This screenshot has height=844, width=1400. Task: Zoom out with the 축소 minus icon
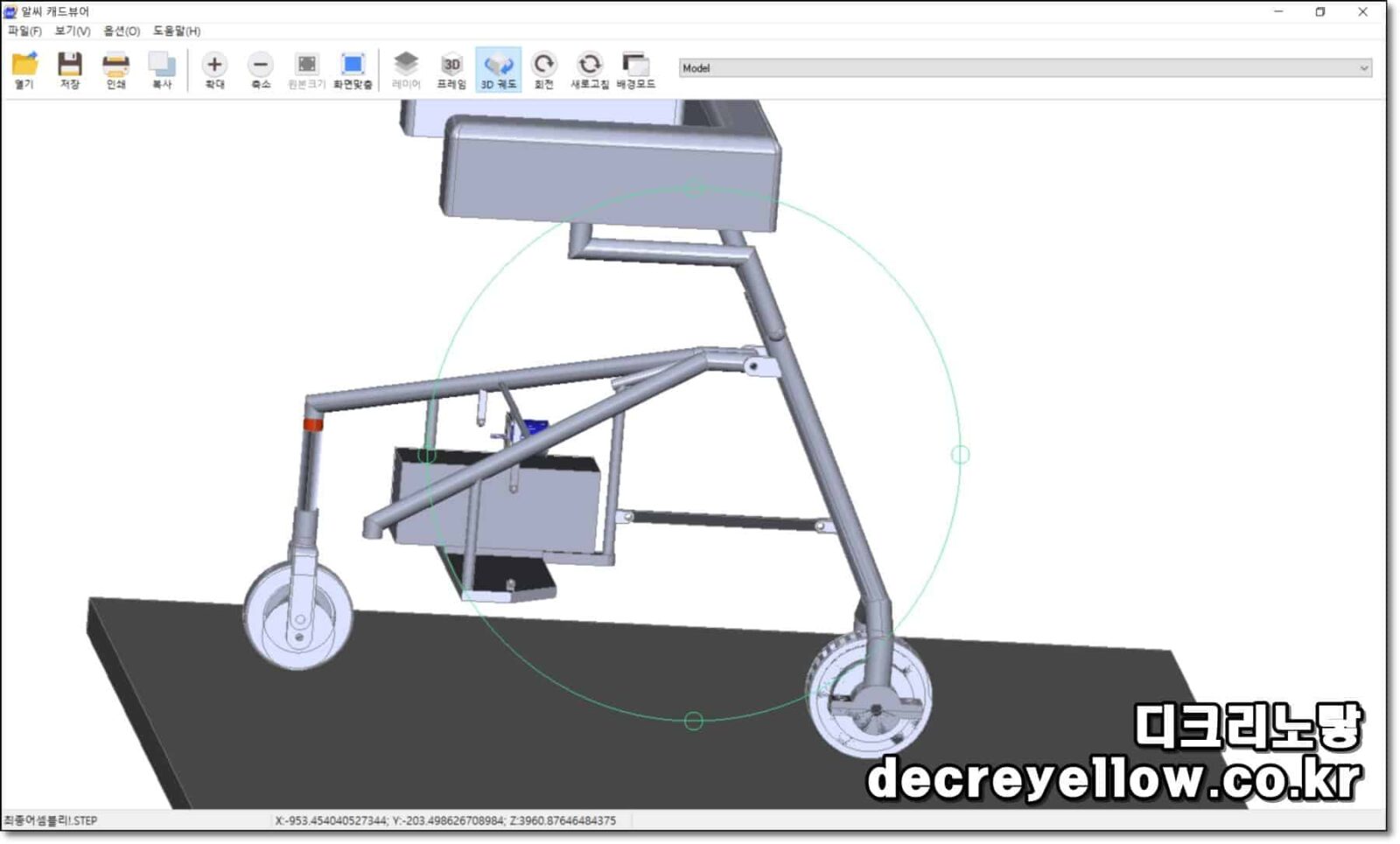coord(261,65)
